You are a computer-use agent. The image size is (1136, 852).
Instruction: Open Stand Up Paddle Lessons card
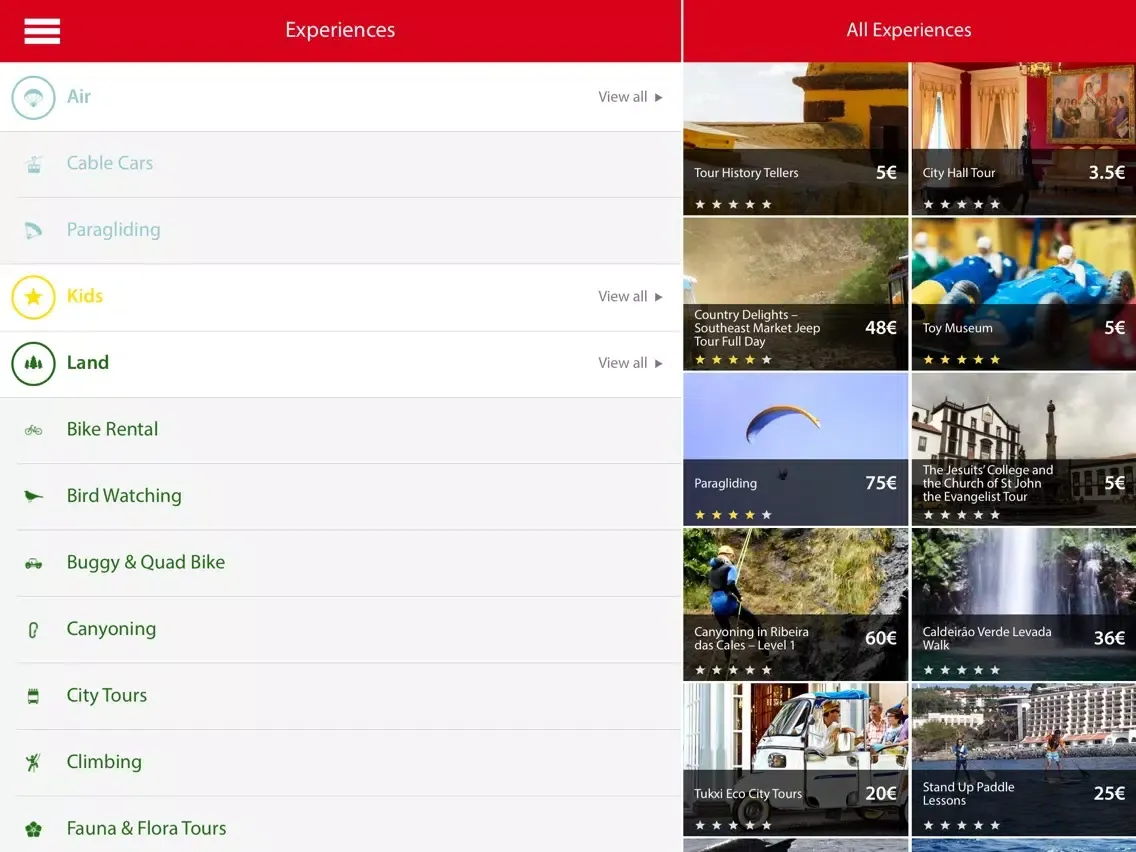pos(1024,759)
